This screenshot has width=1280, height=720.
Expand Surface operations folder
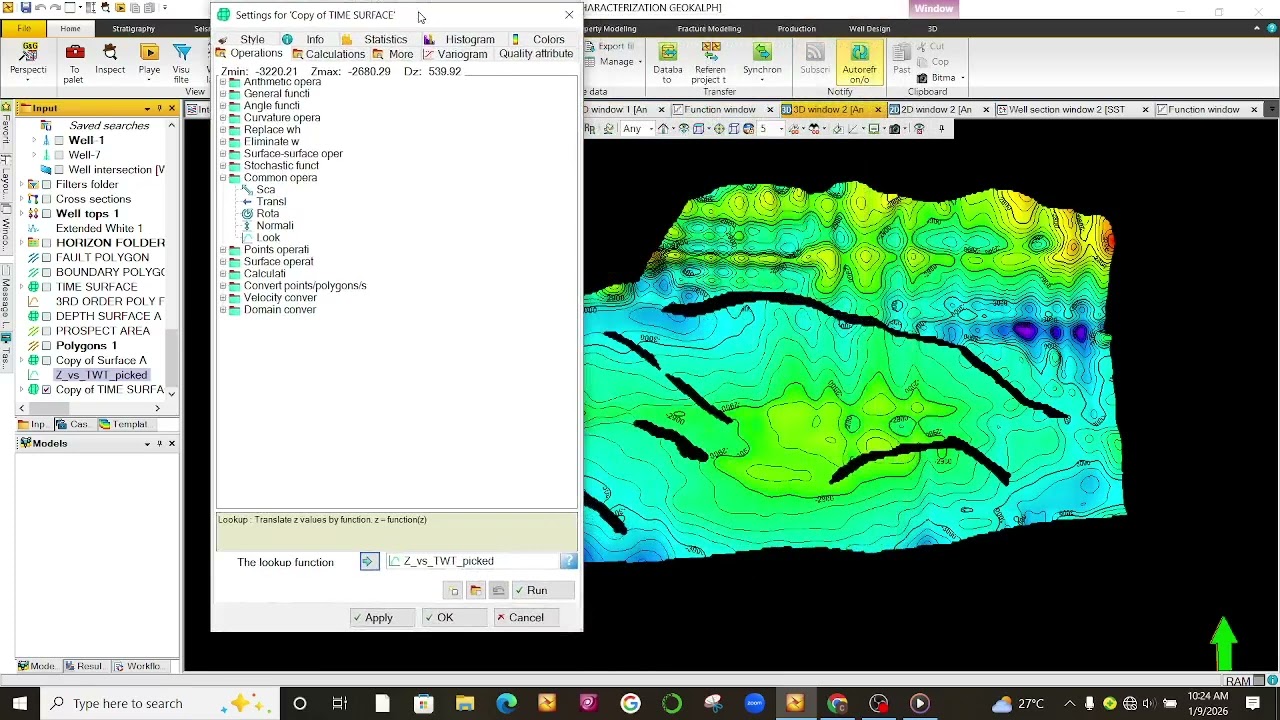(223, 262)
